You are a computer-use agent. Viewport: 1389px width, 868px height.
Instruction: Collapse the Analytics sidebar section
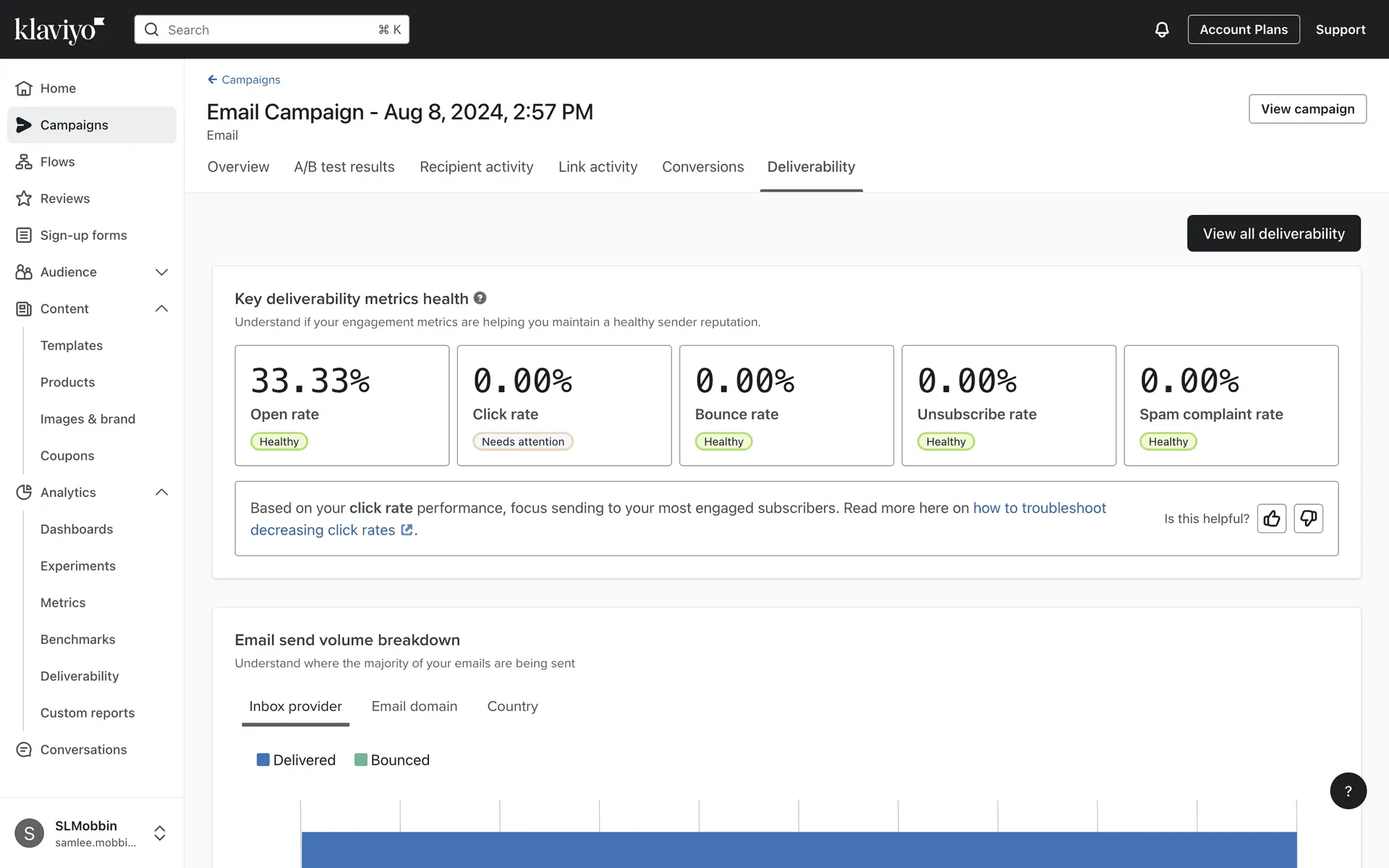161,493
